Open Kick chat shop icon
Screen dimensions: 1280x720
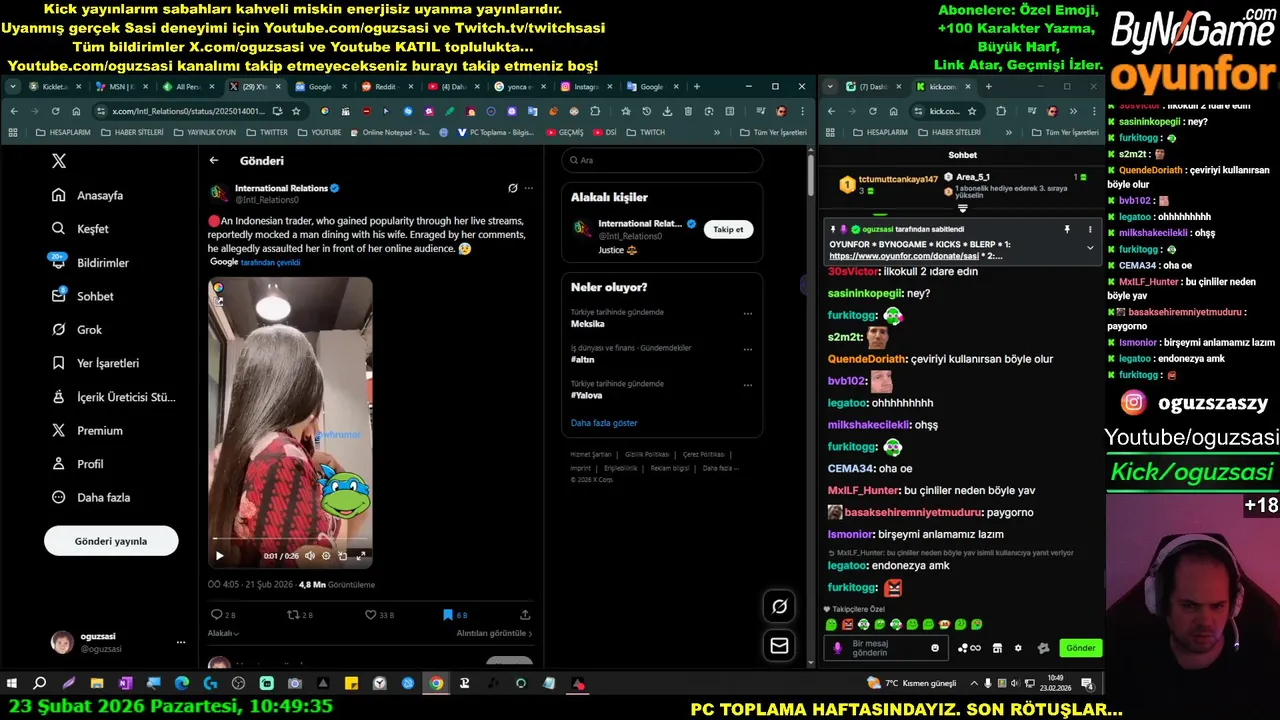click(997, 648)
